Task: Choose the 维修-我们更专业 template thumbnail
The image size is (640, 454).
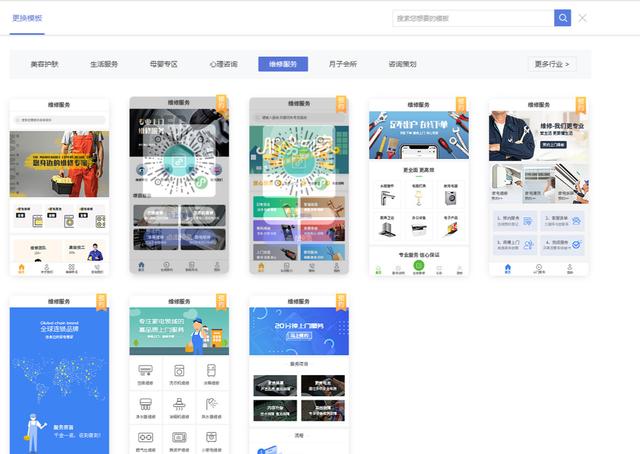Action: [x=539, y=186]
